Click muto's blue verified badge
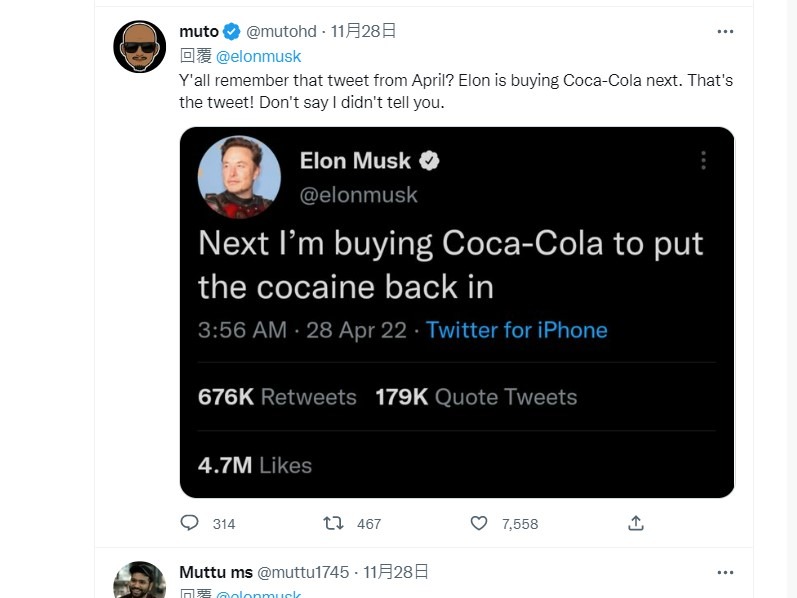 232,32
